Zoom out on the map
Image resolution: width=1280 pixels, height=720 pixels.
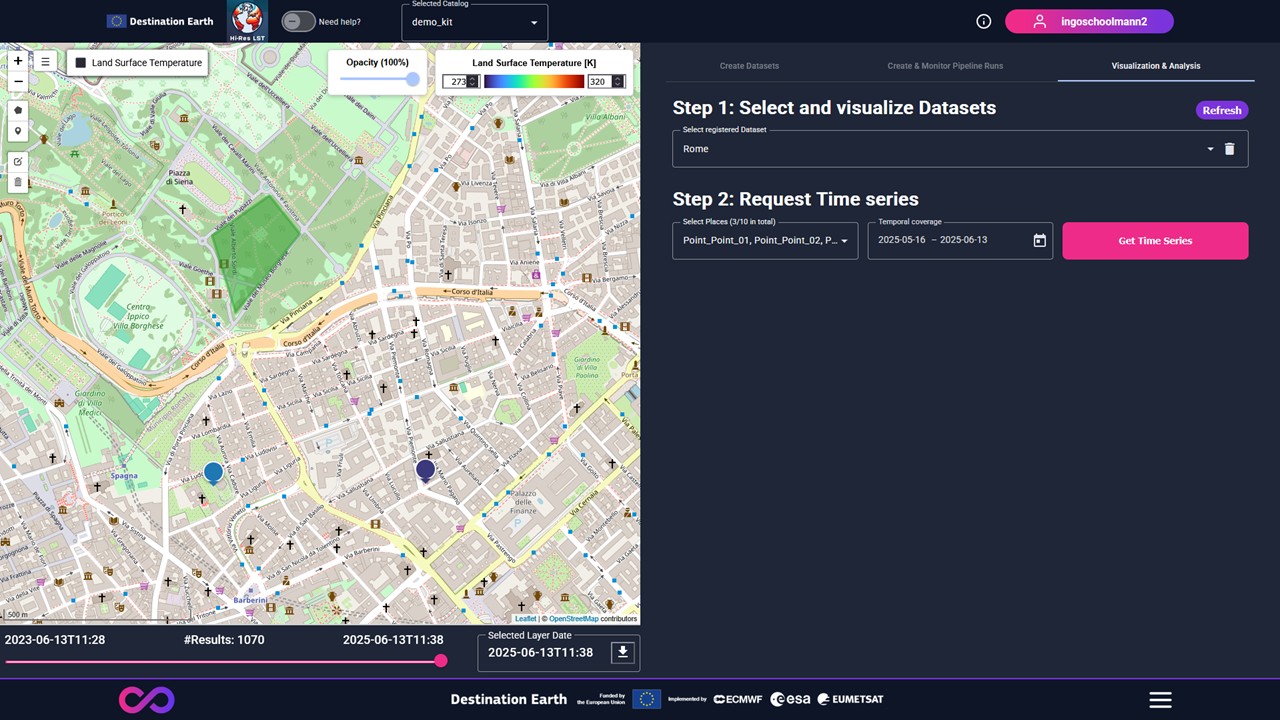(x=18, y=81)
